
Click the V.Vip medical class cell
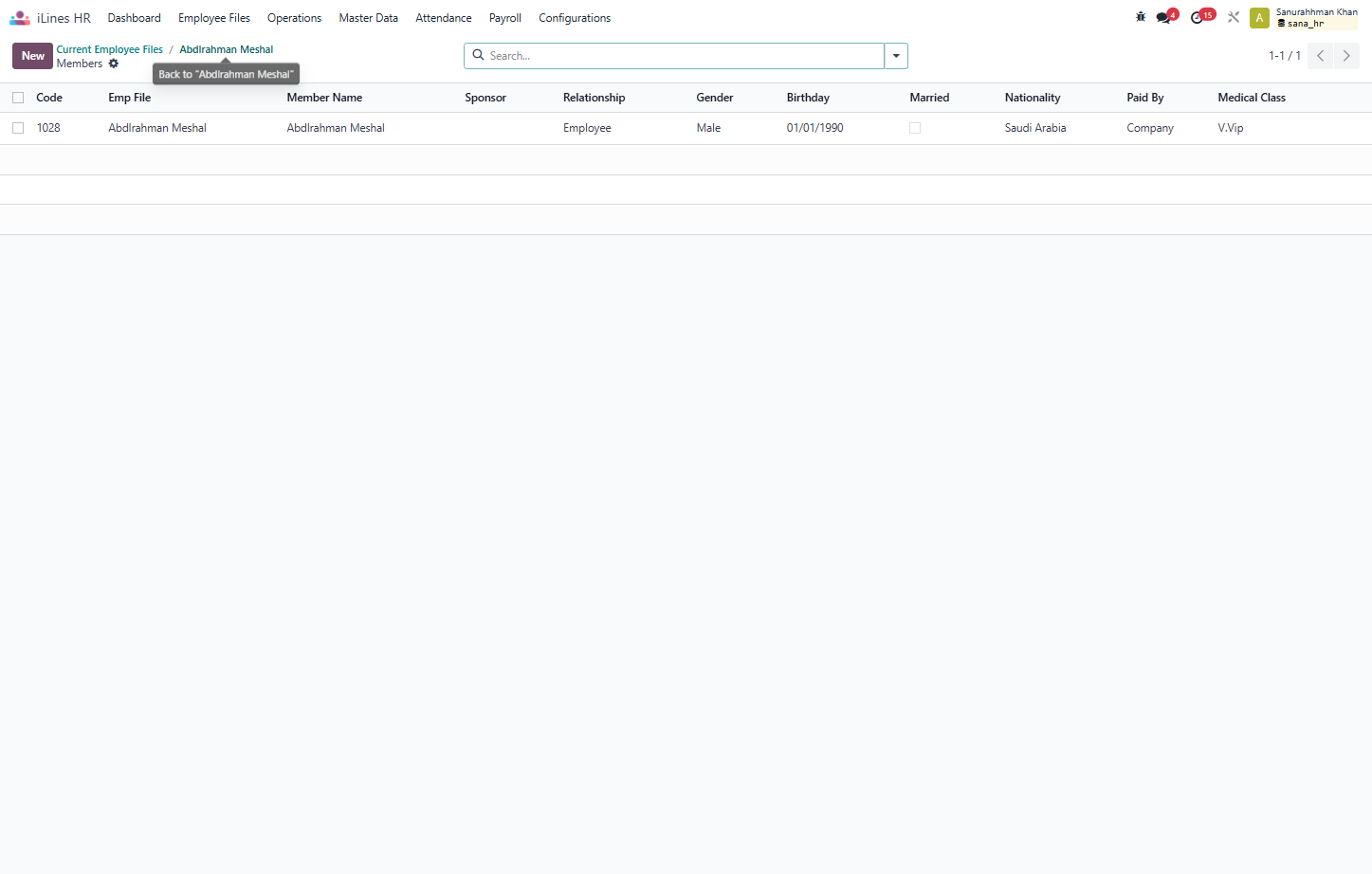tap(1231, 128)
